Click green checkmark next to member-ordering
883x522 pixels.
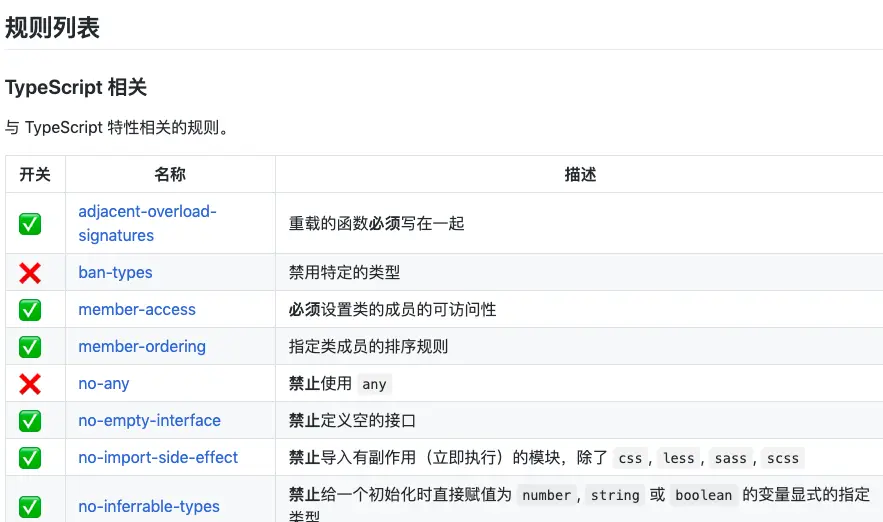(30, 347)
